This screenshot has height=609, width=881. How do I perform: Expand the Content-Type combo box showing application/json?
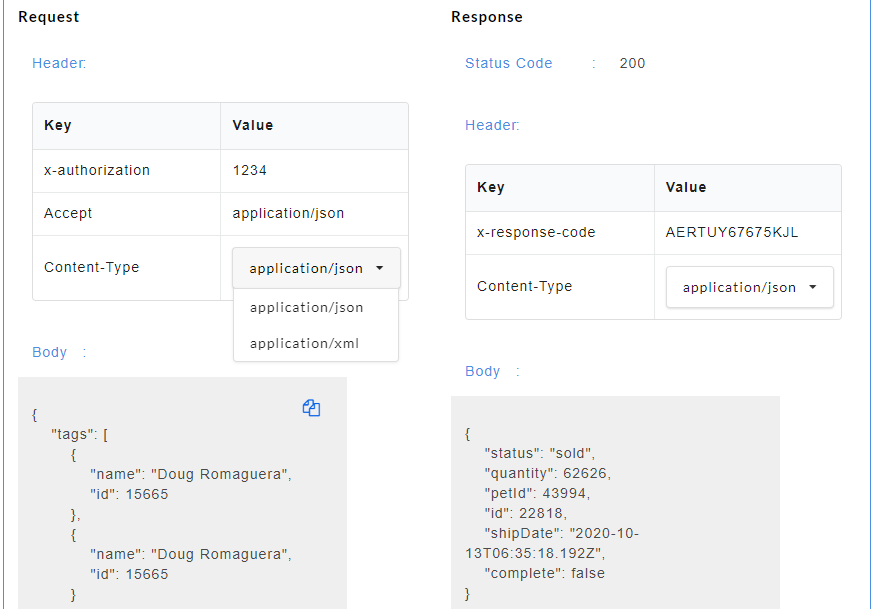pos(315,267)
